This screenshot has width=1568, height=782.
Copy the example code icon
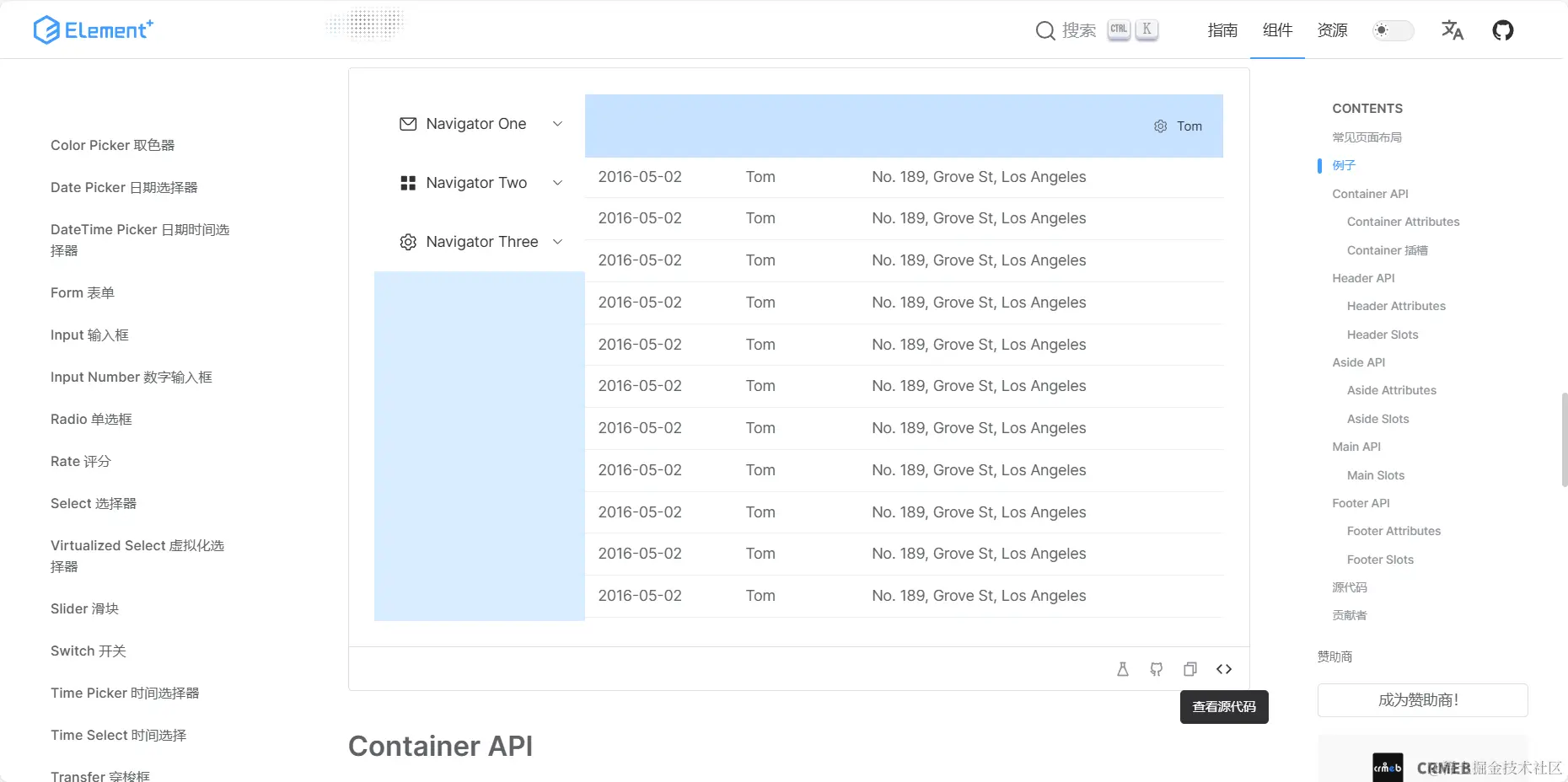1190,669
